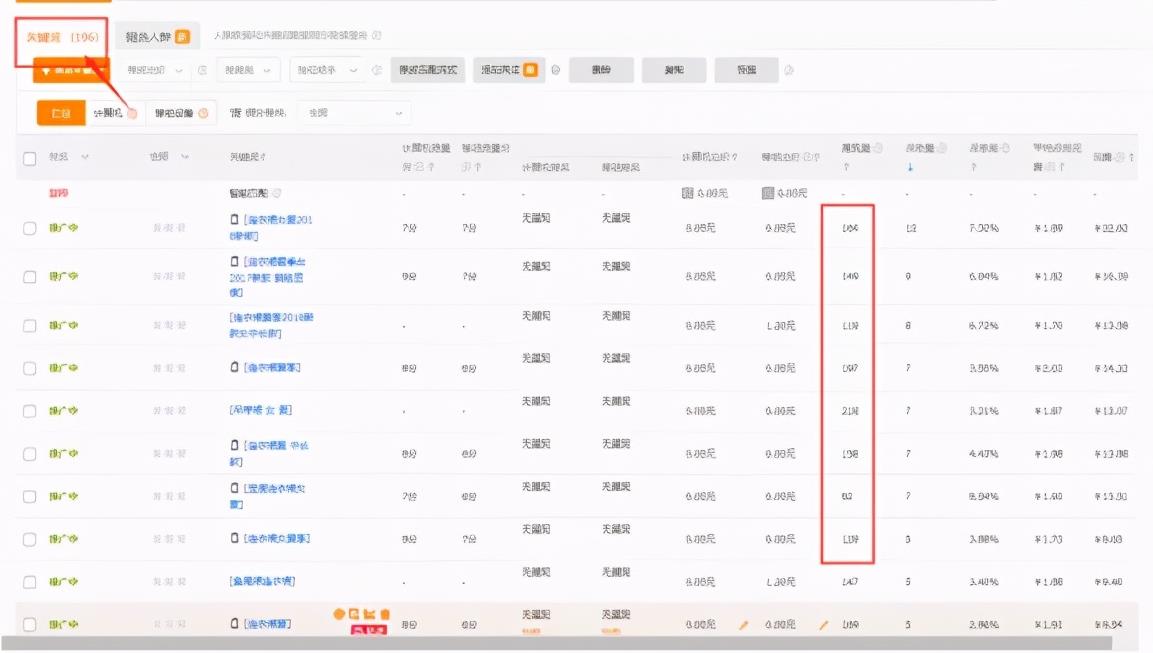Viewport: 1153px width, 653px height.
Task: Tick the checkbox of the fourth keyword row
Action: click(x=29, y=368)
